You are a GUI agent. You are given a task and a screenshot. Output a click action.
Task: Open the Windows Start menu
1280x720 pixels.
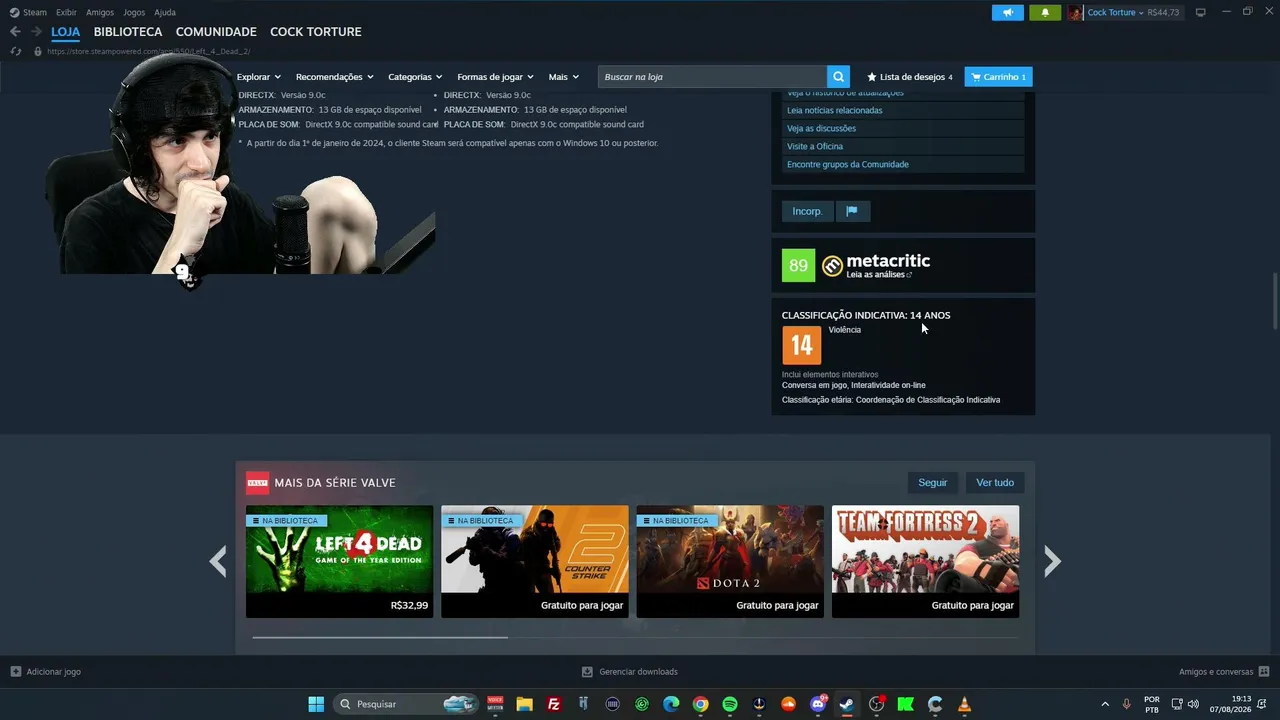(316, 704)
